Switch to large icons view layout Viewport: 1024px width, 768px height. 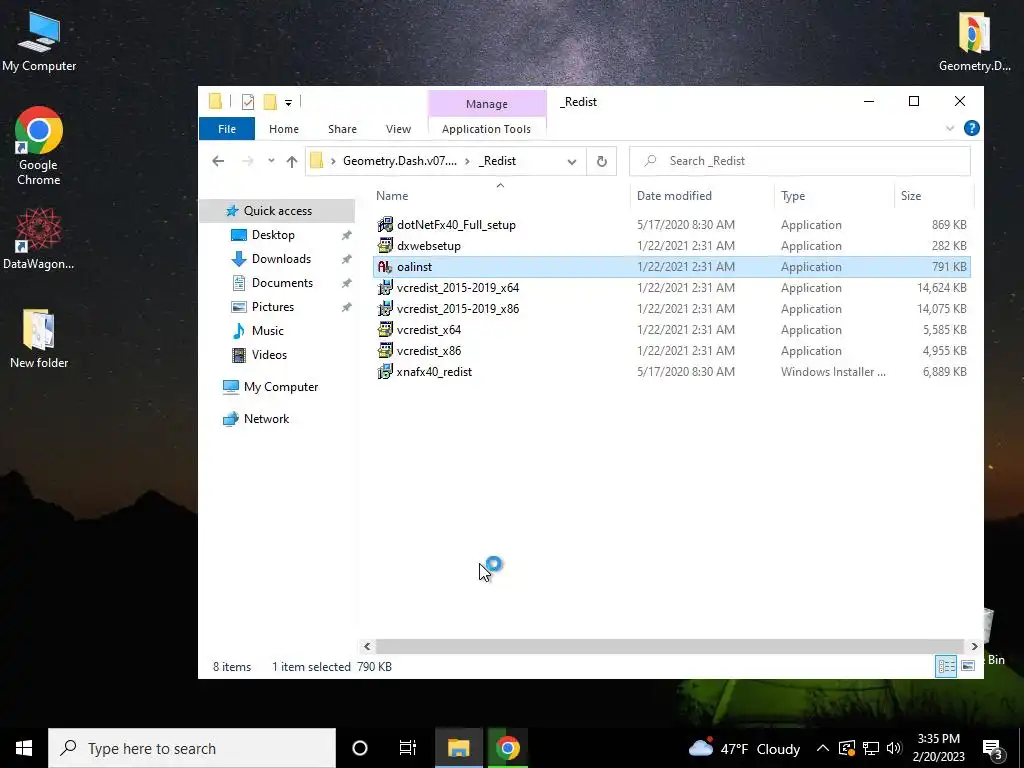(968, 666)
